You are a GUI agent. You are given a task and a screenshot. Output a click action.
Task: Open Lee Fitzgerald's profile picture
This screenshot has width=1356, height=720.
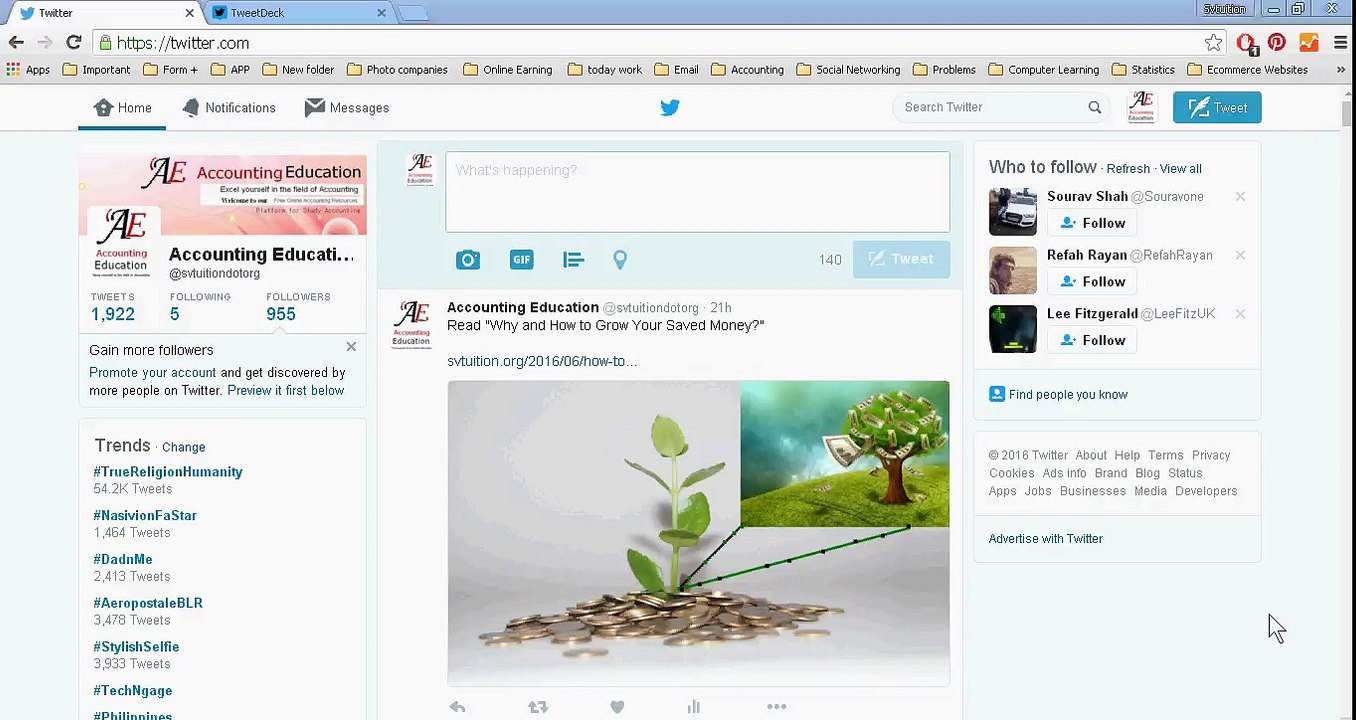pos(1013,329)
